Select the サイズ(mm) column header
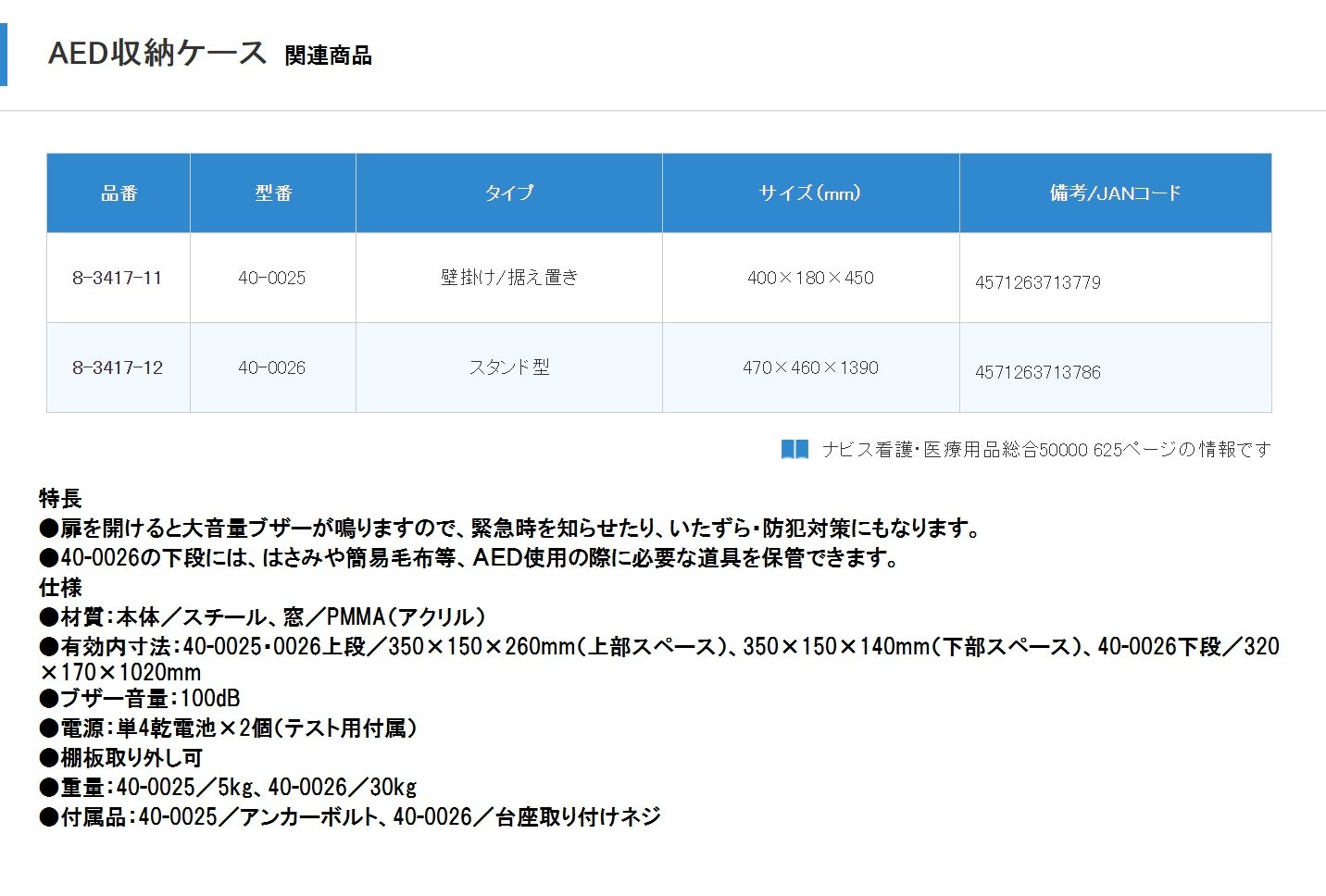The width and height of the screenshot is (1326, 896). coord(810,193)
